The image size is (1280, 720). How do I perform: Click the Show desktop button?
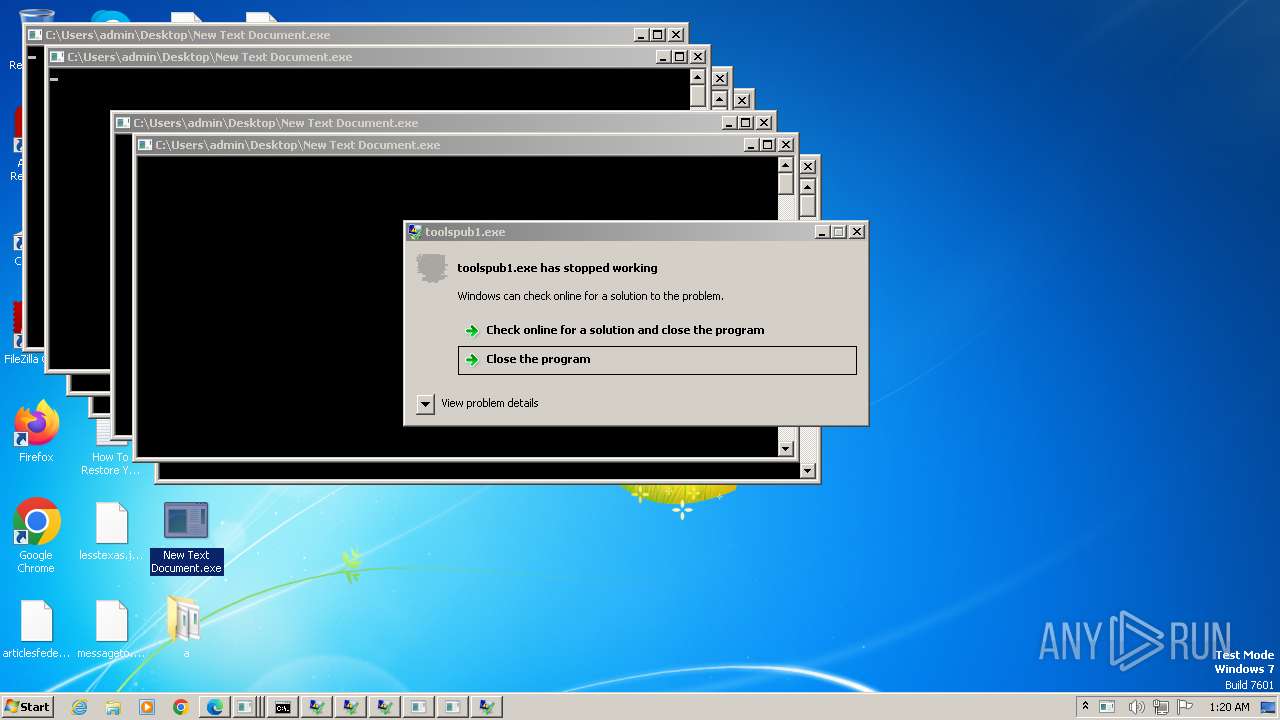tap(1268, 707)
